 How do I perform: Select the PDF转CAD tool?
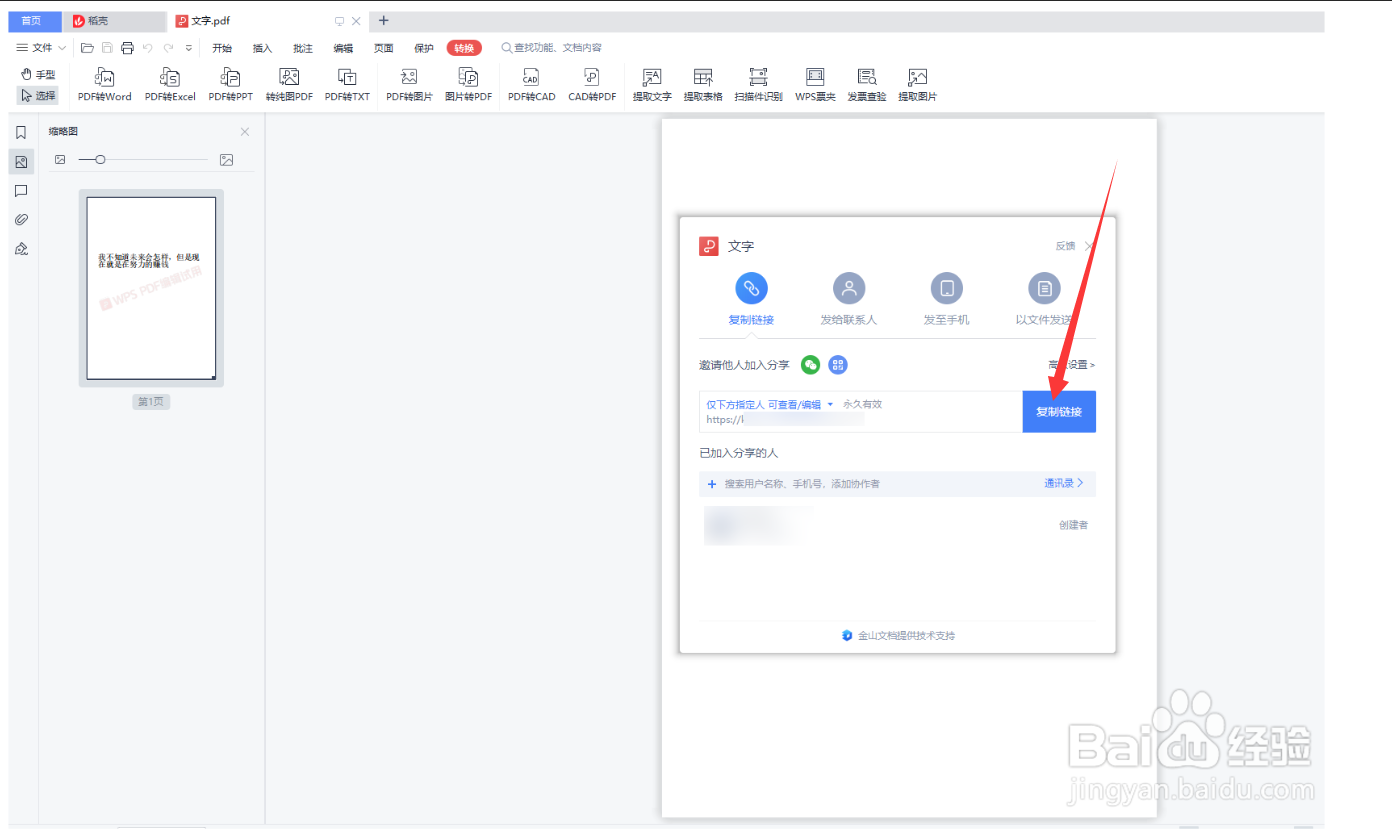tap(531, 85)
